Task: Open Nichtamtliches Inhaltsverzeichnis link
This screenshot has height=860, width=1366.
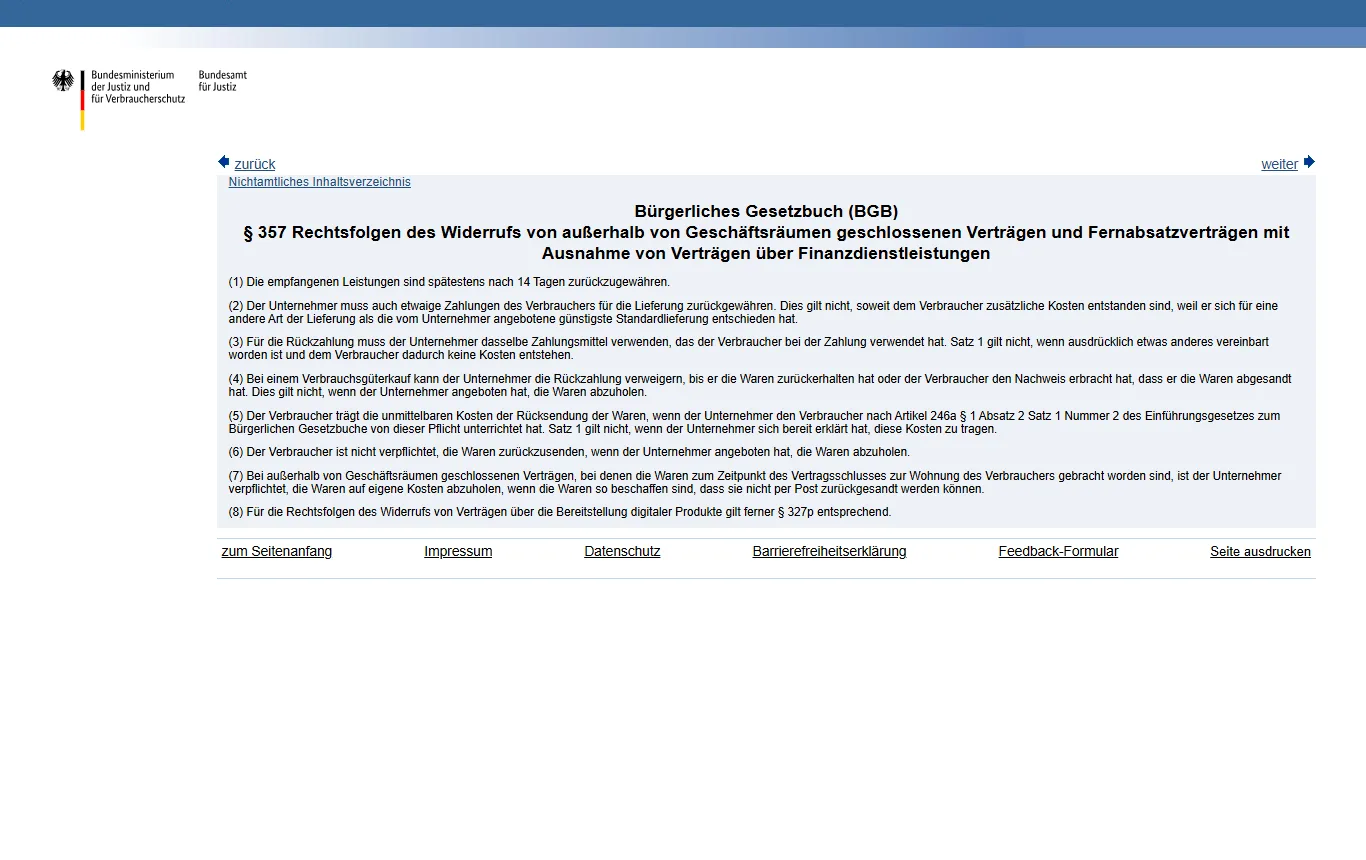Action: (320, 182)
